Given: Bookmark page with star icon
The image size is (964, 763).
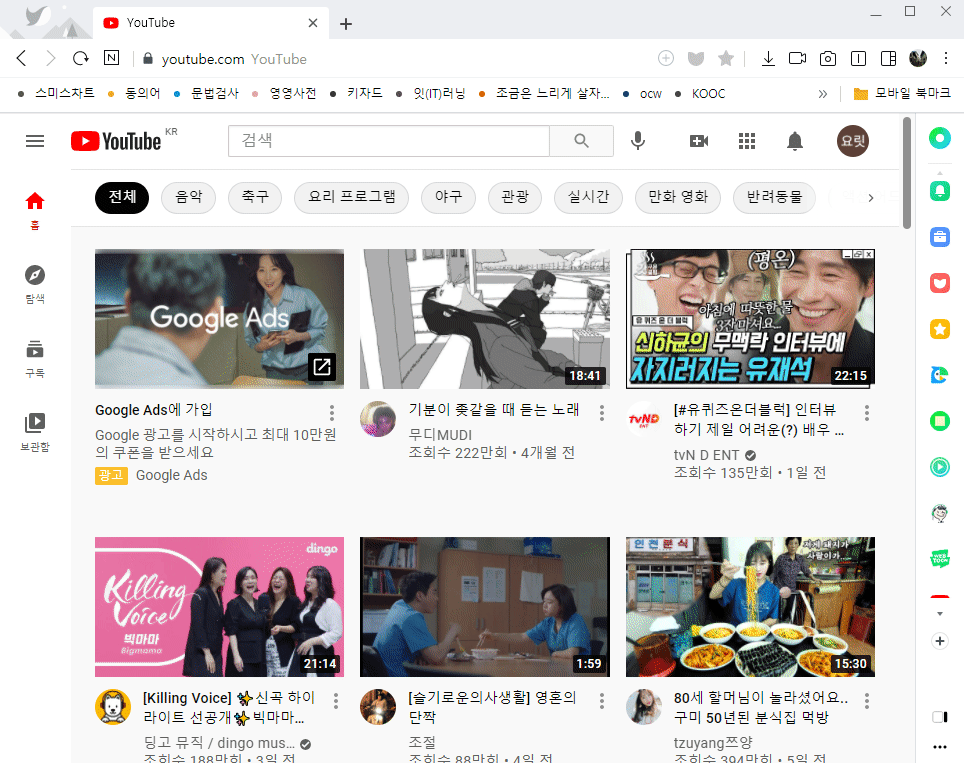Looking at the screenshot, I should tap(726, 58).
